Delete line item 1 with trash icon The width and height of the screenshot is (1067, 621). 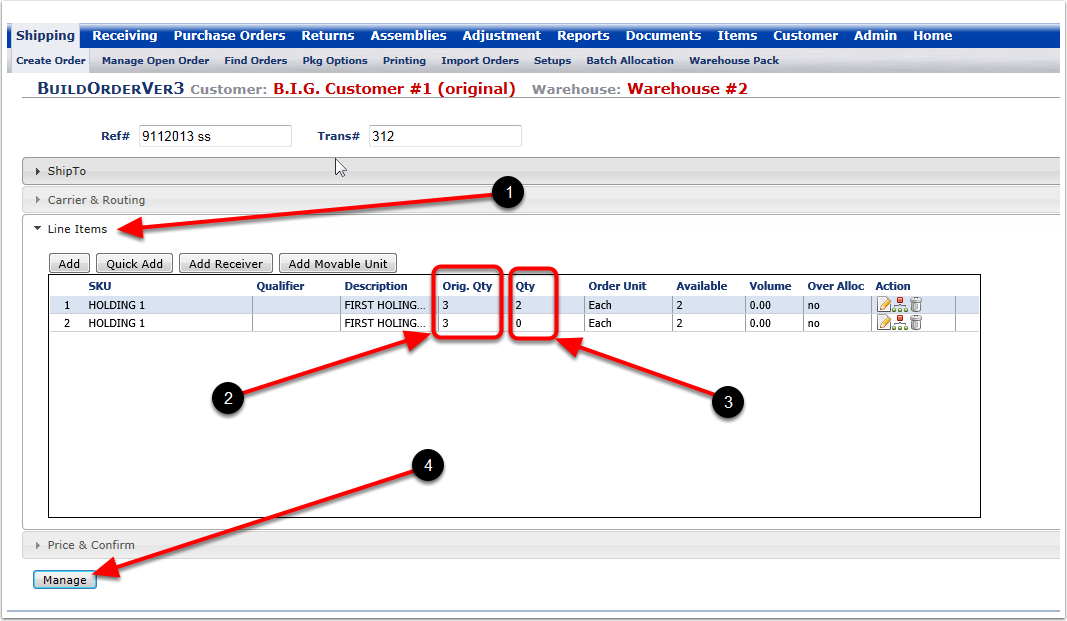point(916,305)
